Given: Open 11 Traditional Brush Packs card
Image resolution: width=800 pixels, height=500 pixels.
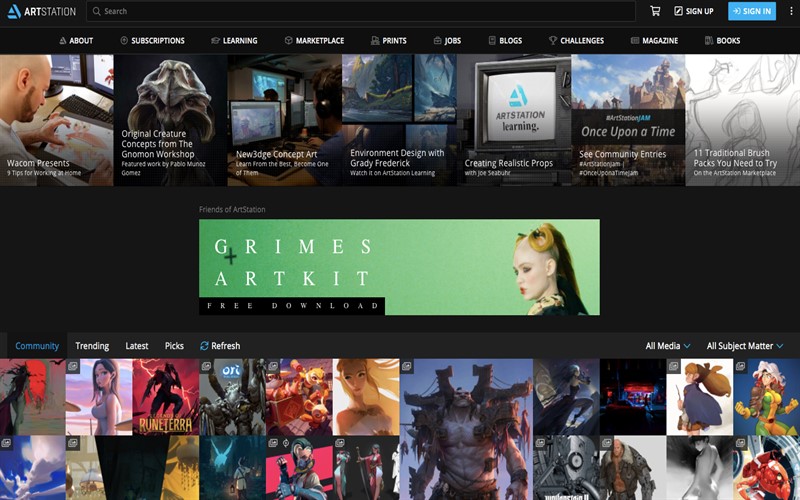Looking at the screenshot, I should [x=743, y=120].
